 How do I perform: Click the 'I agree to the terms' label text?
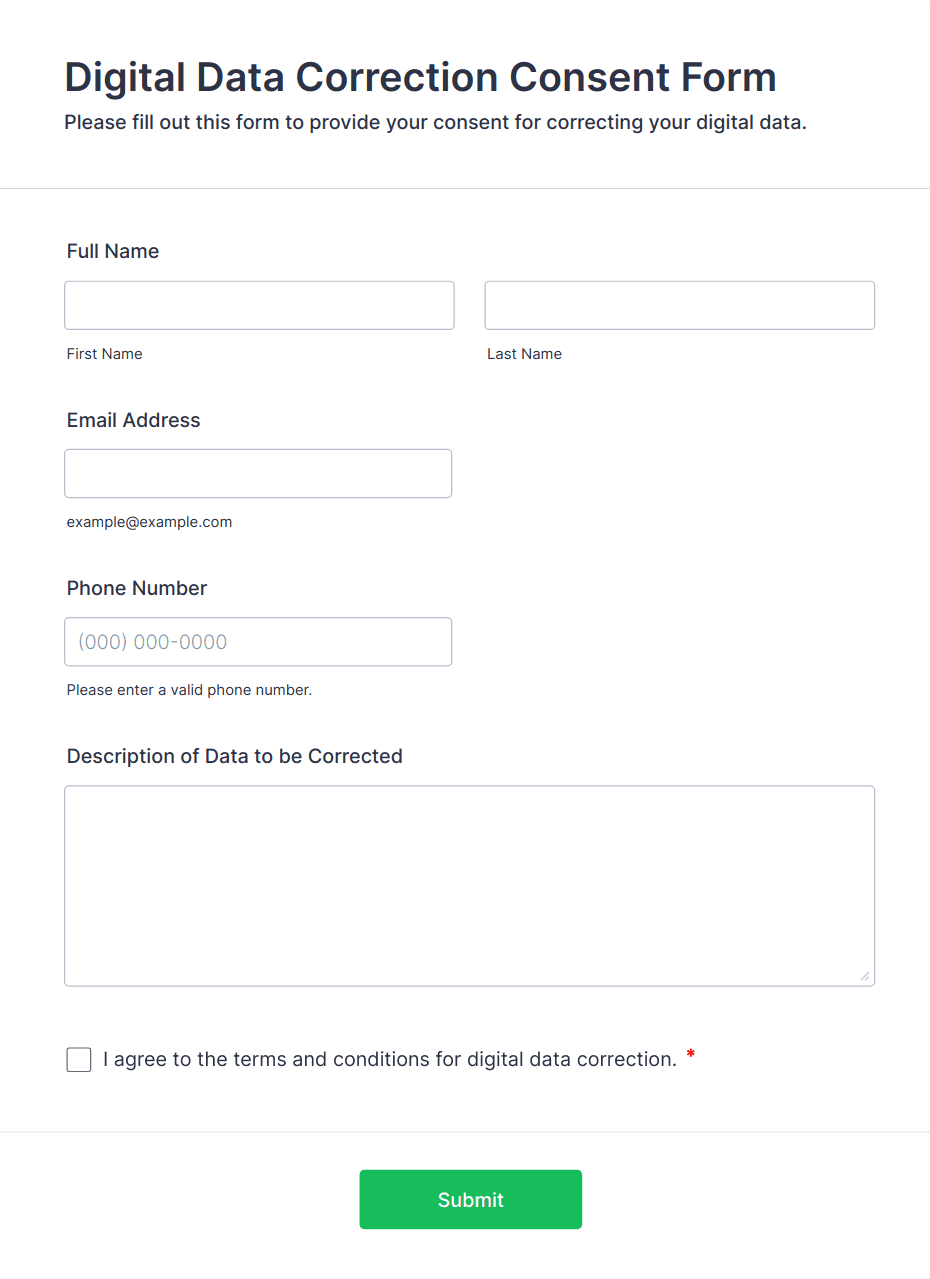click(390, 1059)
